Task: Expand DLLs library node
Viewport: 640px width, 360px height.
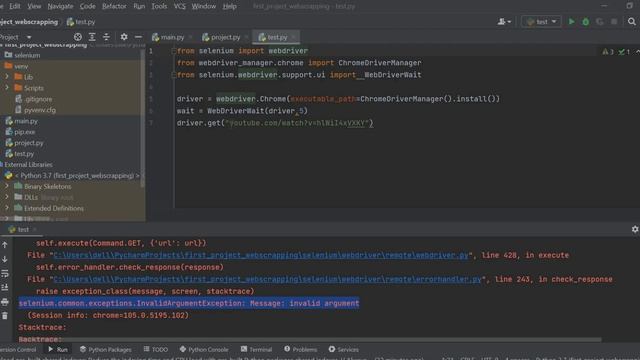Action: (7, 197)
